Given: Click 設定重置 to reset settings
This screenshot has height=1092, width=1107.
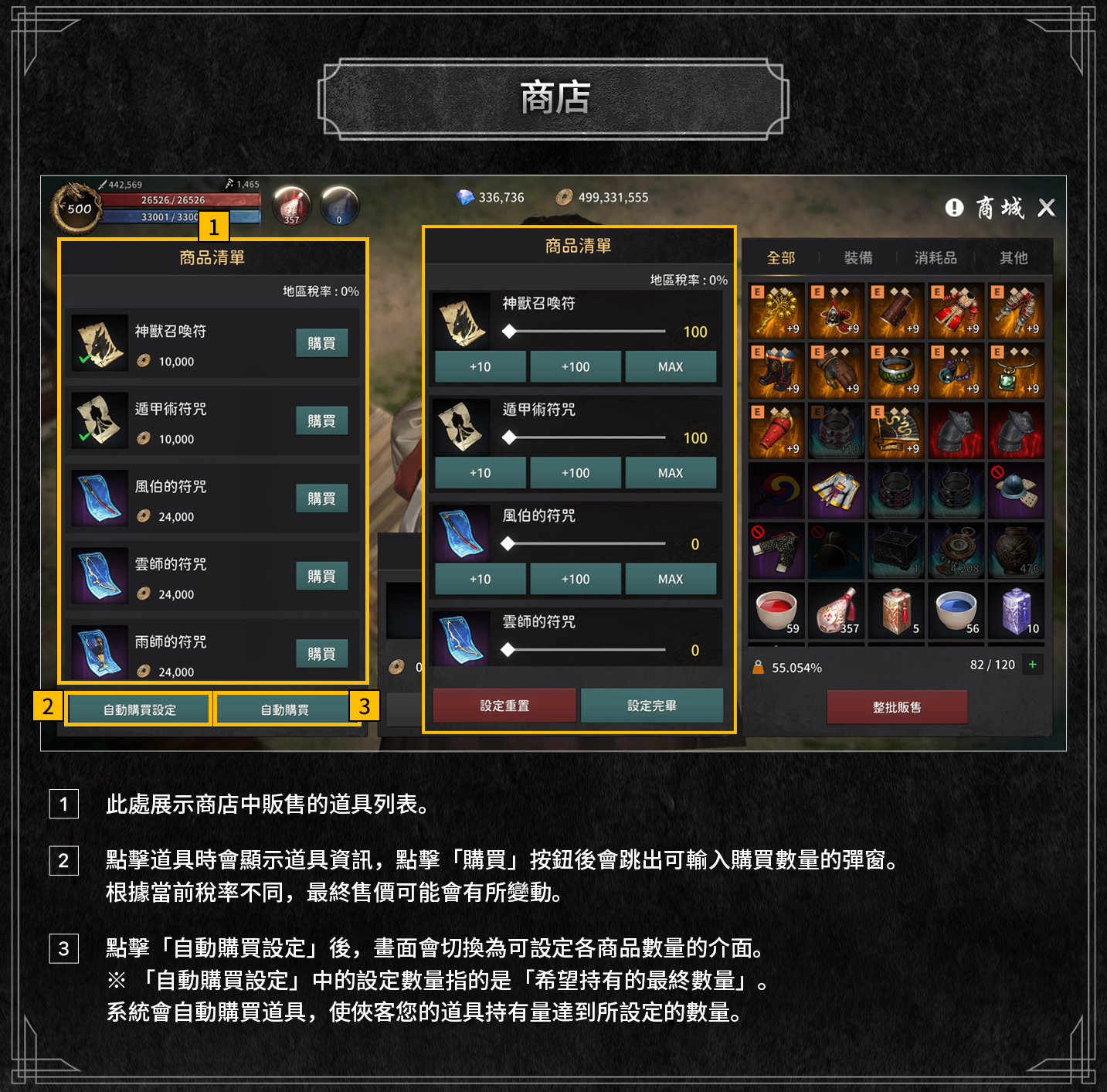Looking at the screenshot, I should (504, 706).
